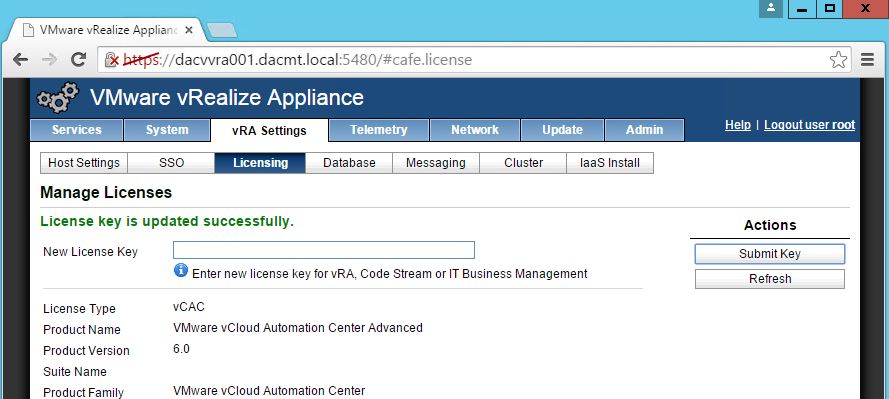This screenshot has height=399, width=889.
Task: Click the Help link
Action: coord(738,125)
